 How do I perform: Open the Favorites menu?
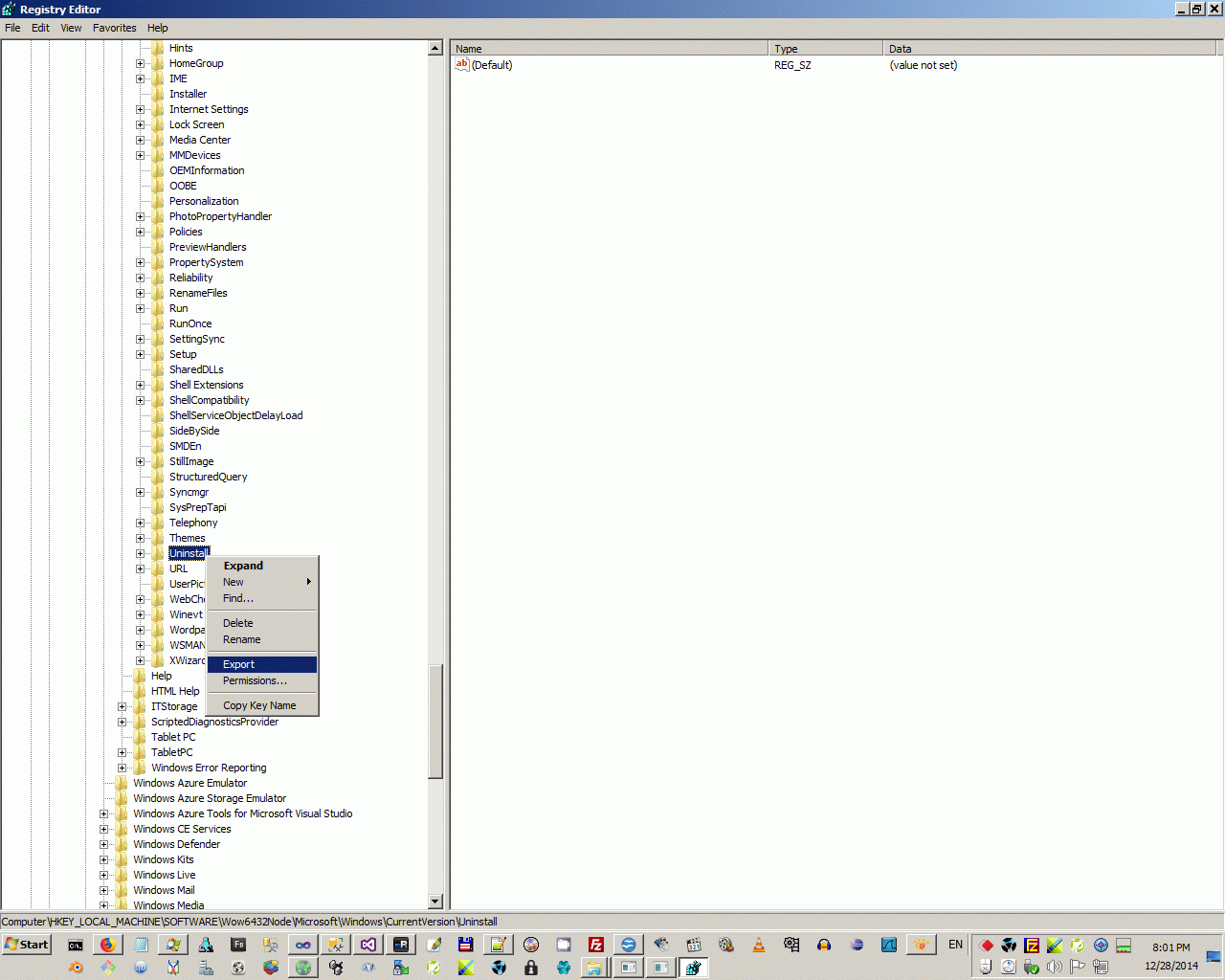coord(114,28)
